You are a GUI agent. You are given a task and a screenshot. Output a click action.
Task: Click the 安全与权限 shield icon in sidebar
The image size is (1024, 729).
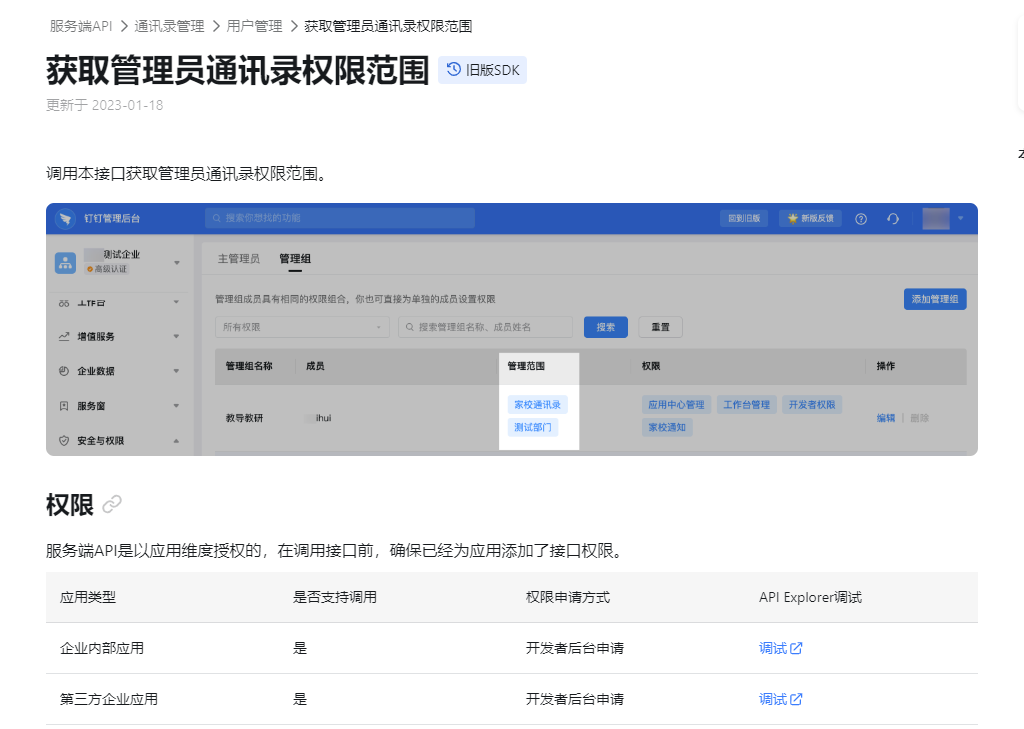click(64, 441)
